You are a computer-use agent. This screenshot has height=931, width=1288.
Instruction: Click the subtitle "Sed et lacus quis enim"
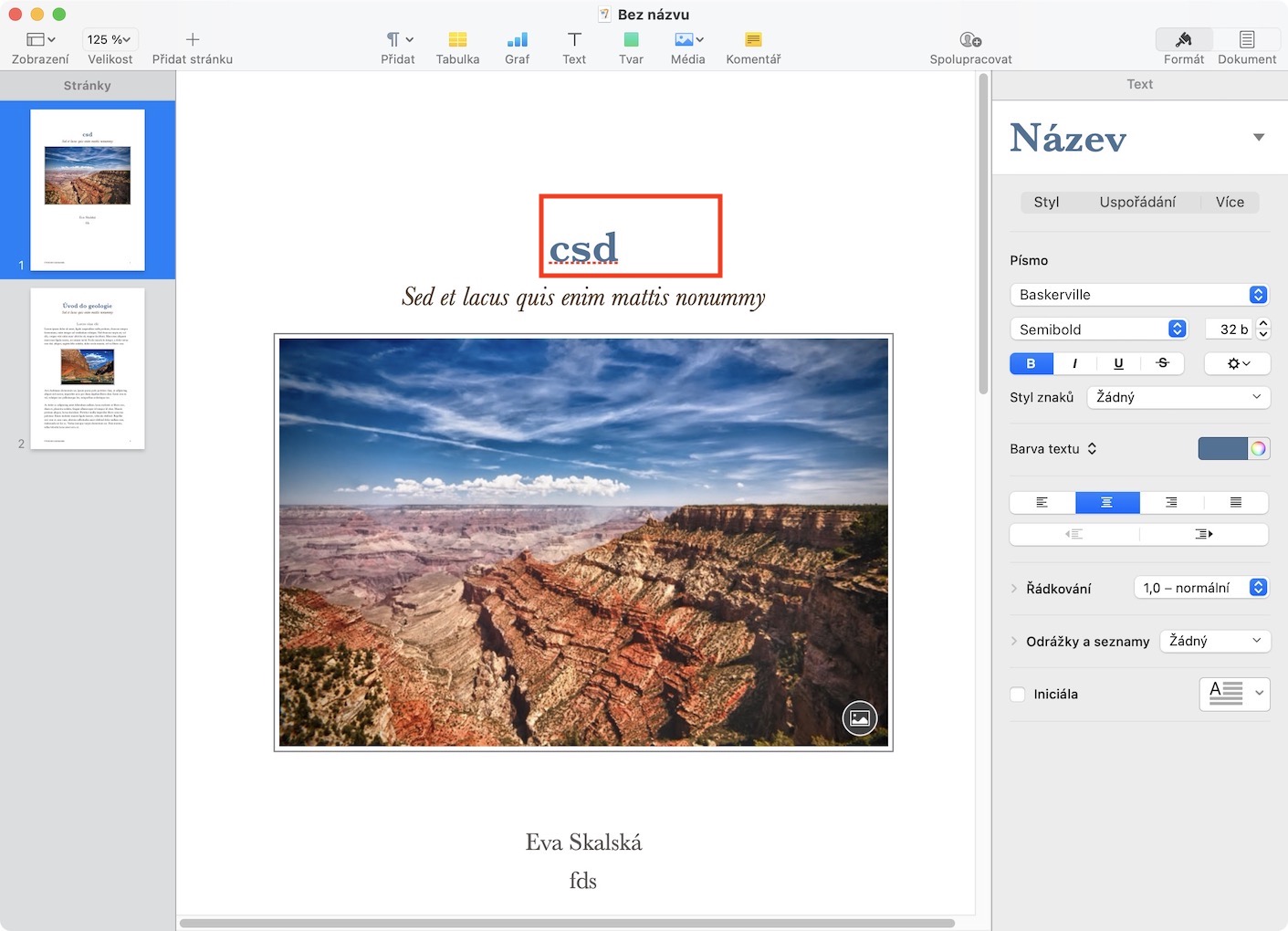pos(583,298)
